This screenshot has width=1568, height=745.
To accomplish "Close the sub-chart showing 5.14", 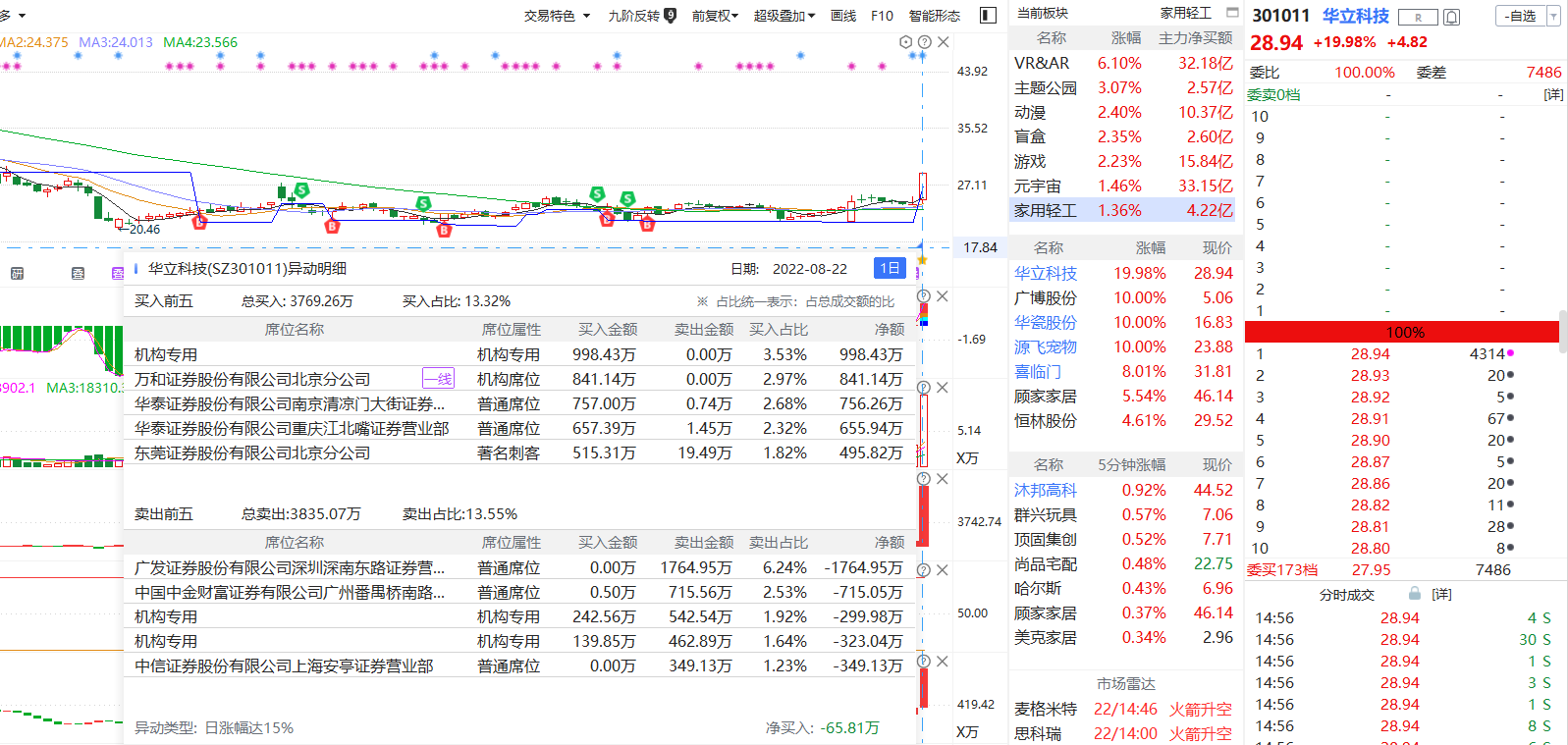I will (x=943, y=388).
